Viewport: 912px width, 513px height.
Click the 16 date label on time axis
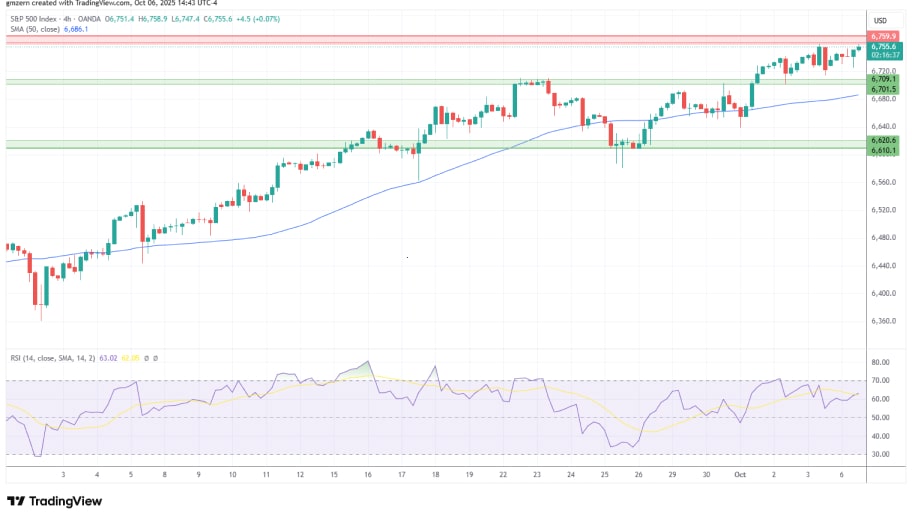(x=367, y=475)
